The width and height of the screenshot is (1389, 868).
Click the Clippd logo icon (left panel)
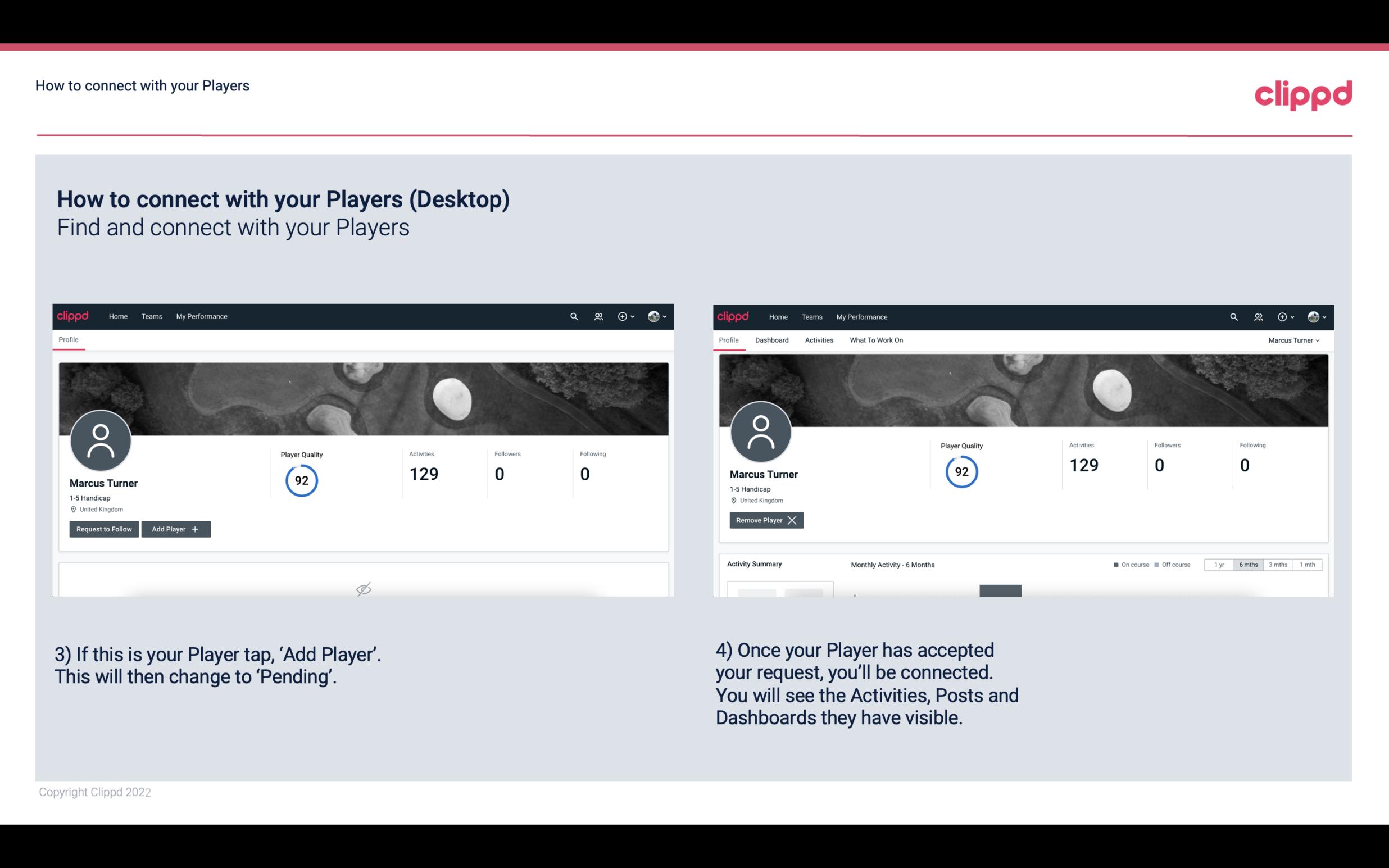(73, 316)
